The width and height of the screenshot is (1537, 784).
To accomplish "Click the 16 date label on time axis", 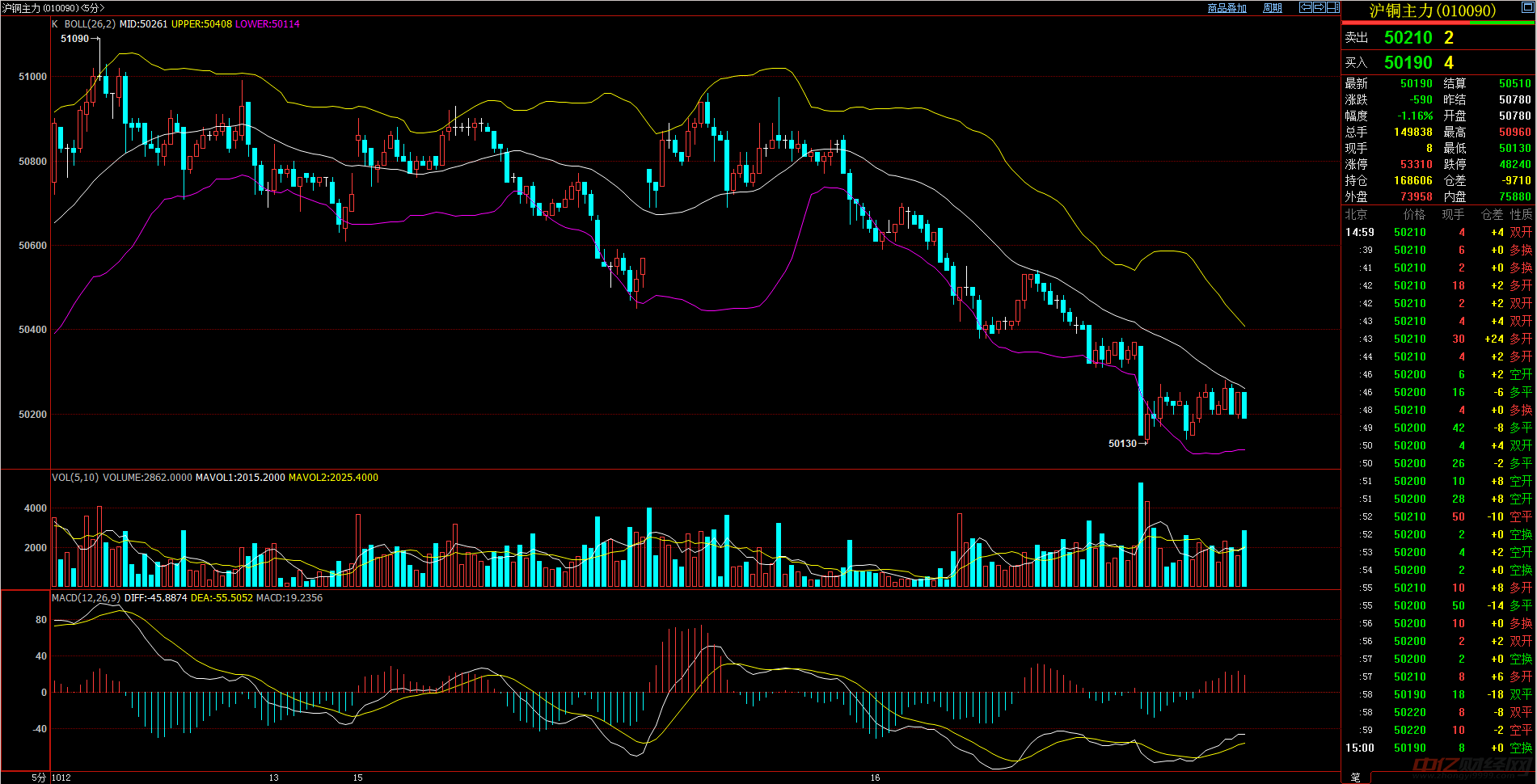I will tap(875, 778).
